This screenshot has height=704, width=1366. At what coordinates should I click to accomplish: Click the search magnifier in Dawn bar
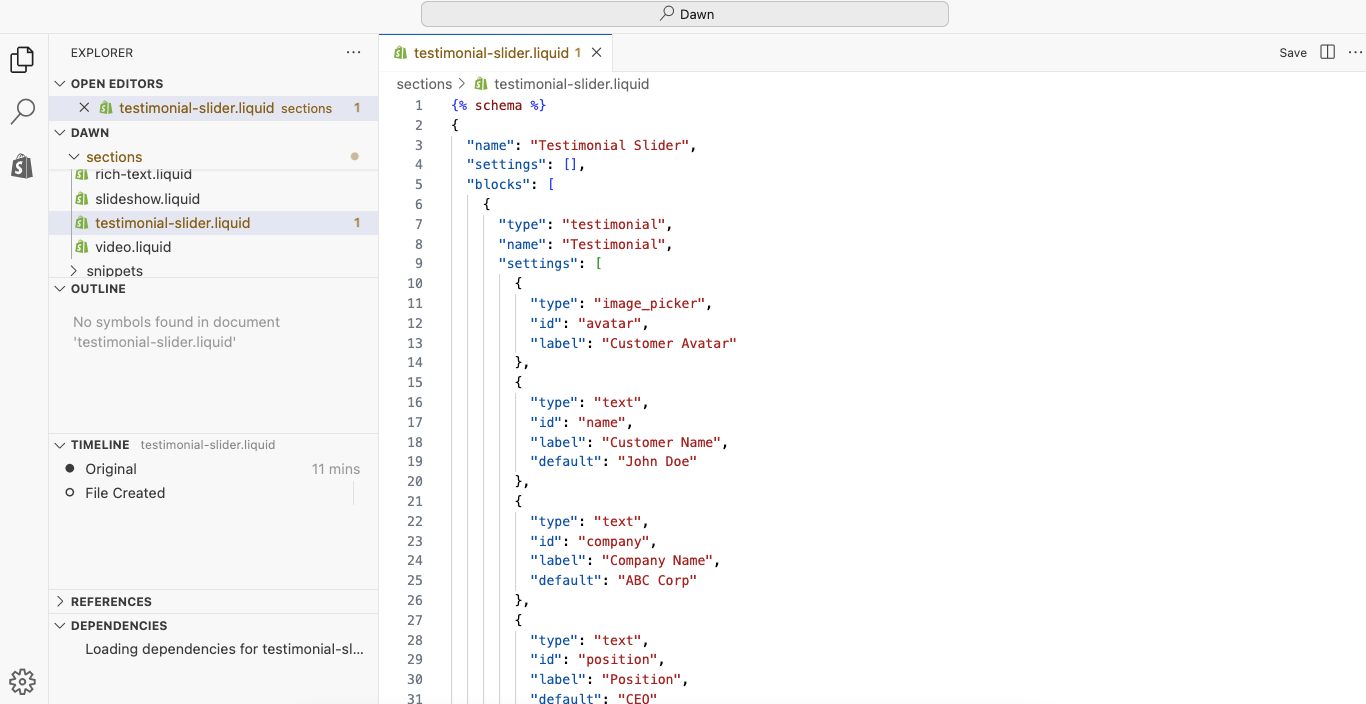667,14
